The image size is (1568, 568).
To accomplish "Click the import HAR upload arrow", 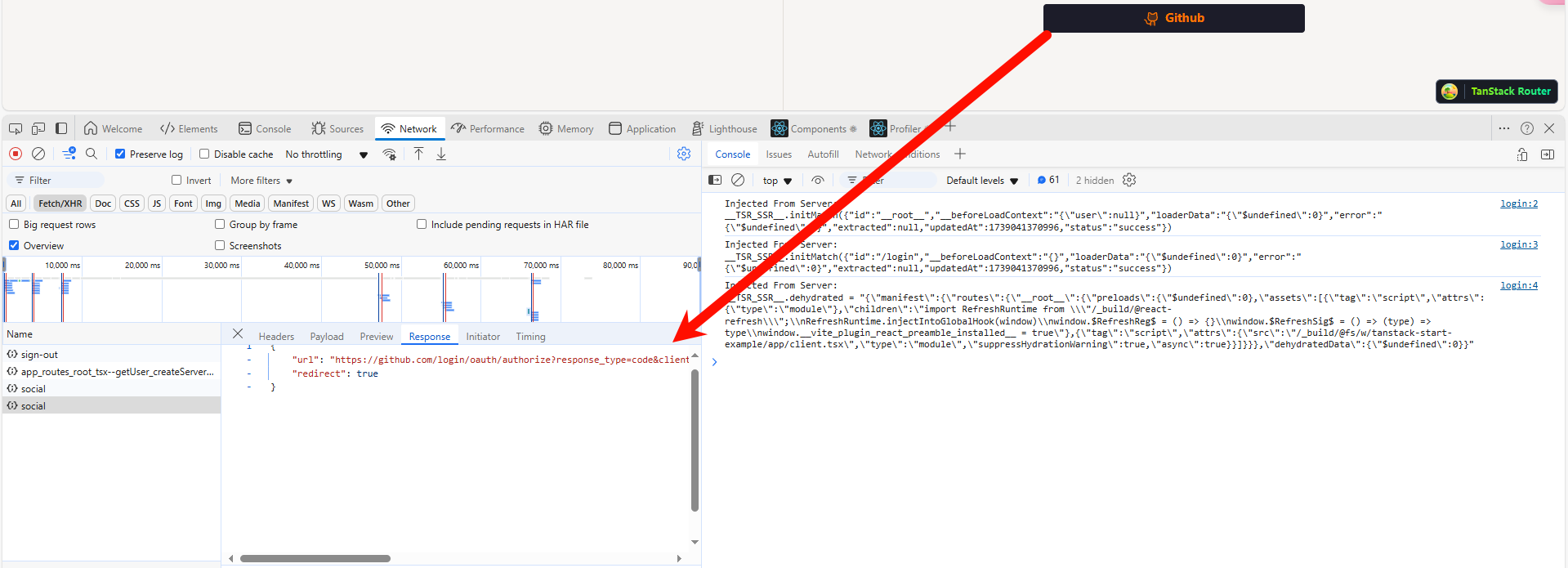I will point(418,154).
